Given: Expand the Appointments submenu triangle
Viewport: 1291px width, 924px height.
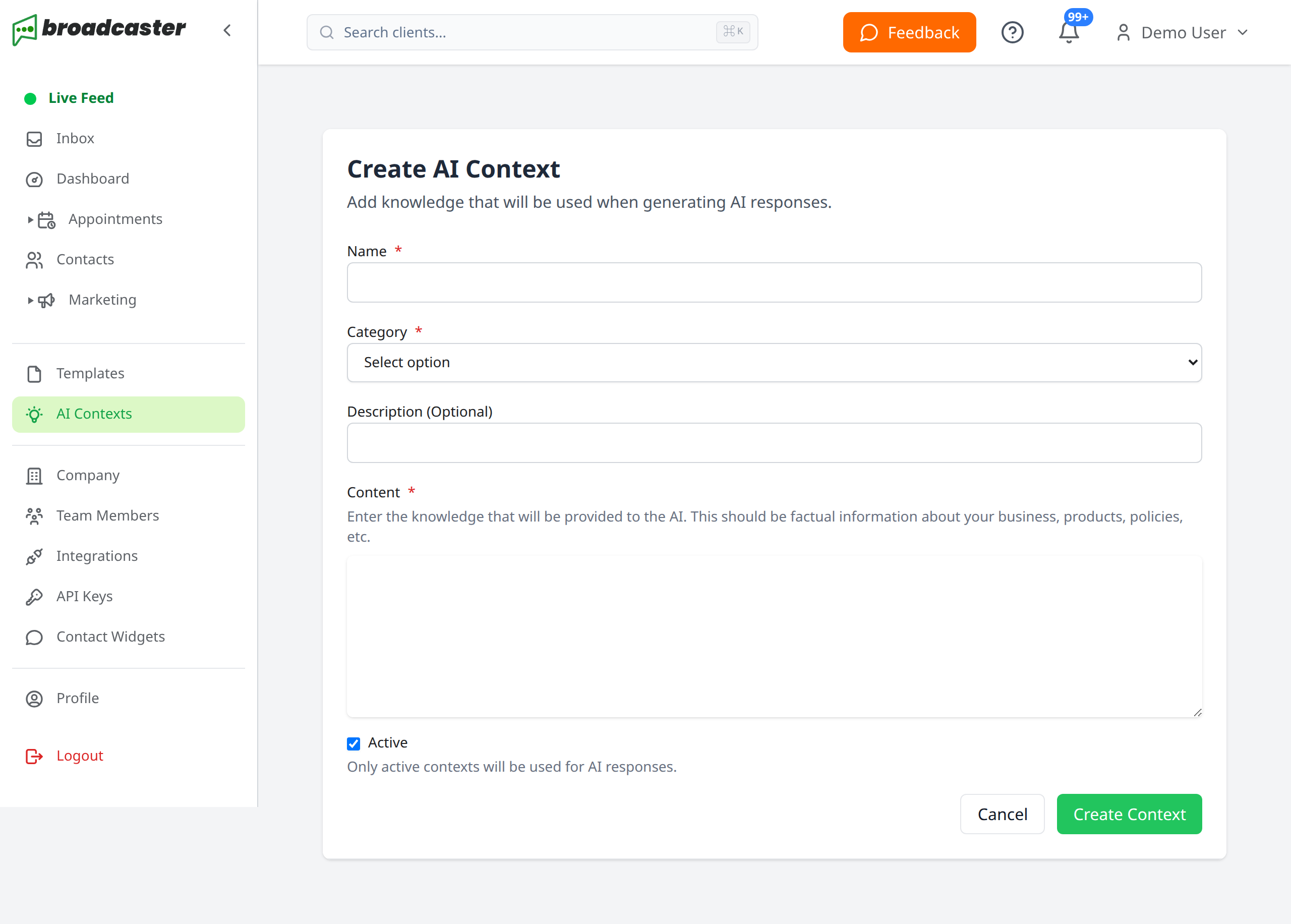Looking at the screenshot, I should click(30, 219).
